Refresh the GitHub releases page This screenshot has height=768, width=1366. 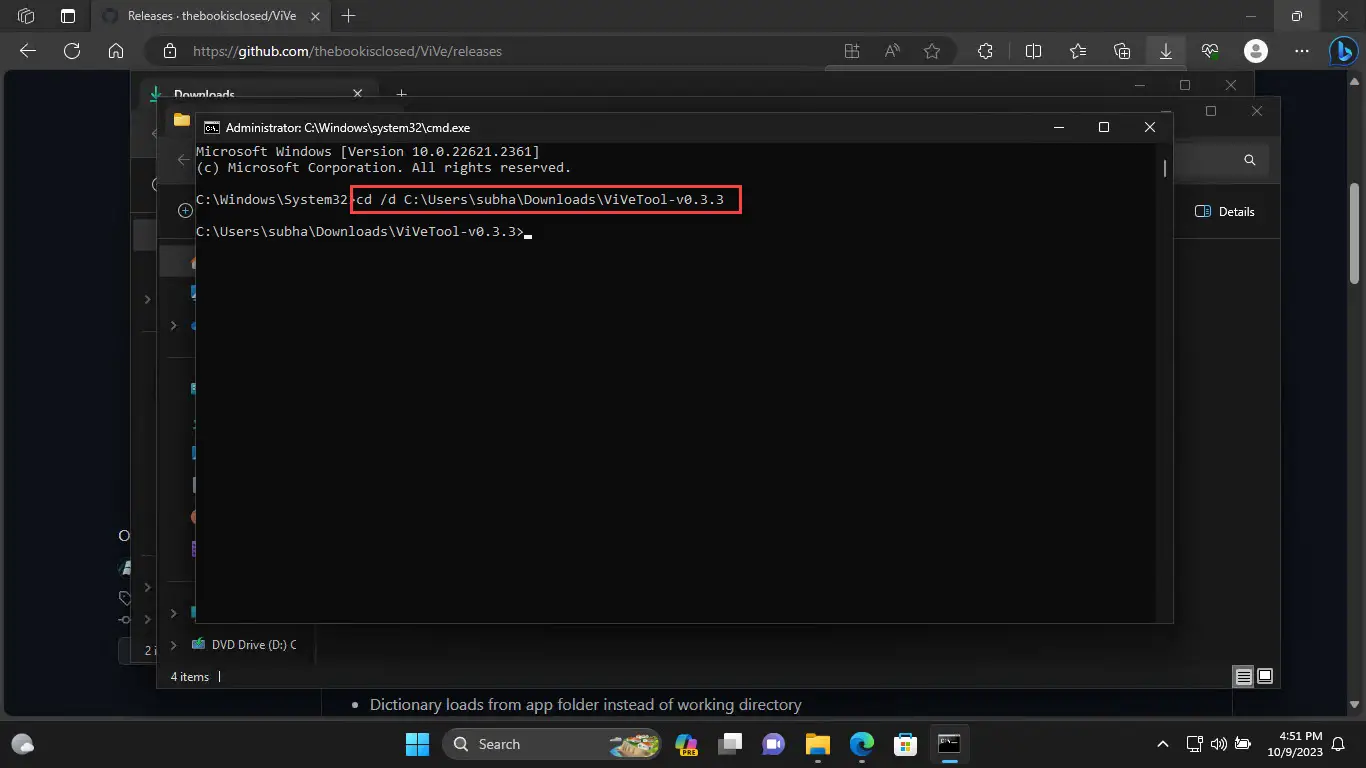tap(72, 51)
